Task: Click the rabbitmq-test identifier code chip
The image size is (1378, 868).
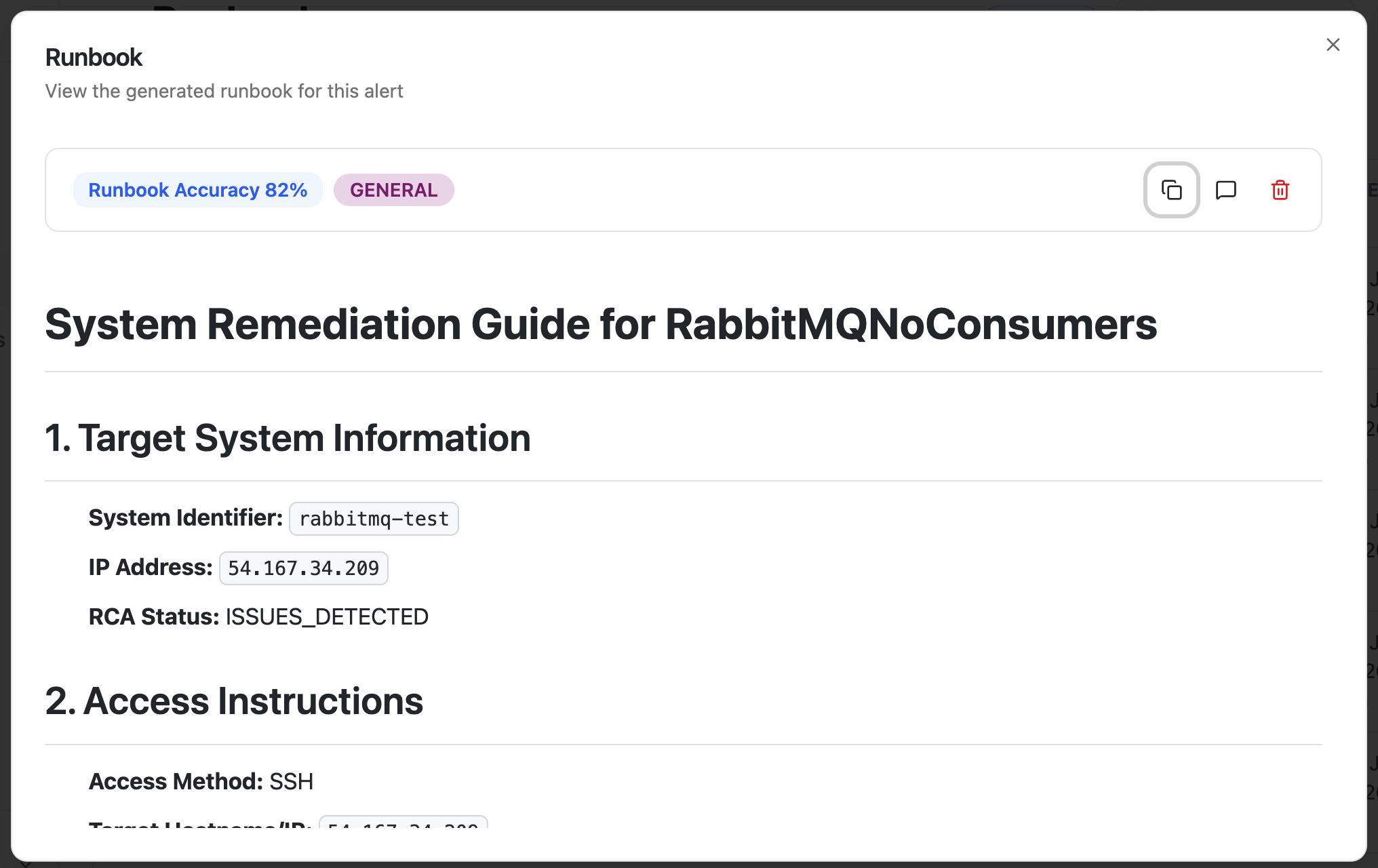Action: click(374, 519)
